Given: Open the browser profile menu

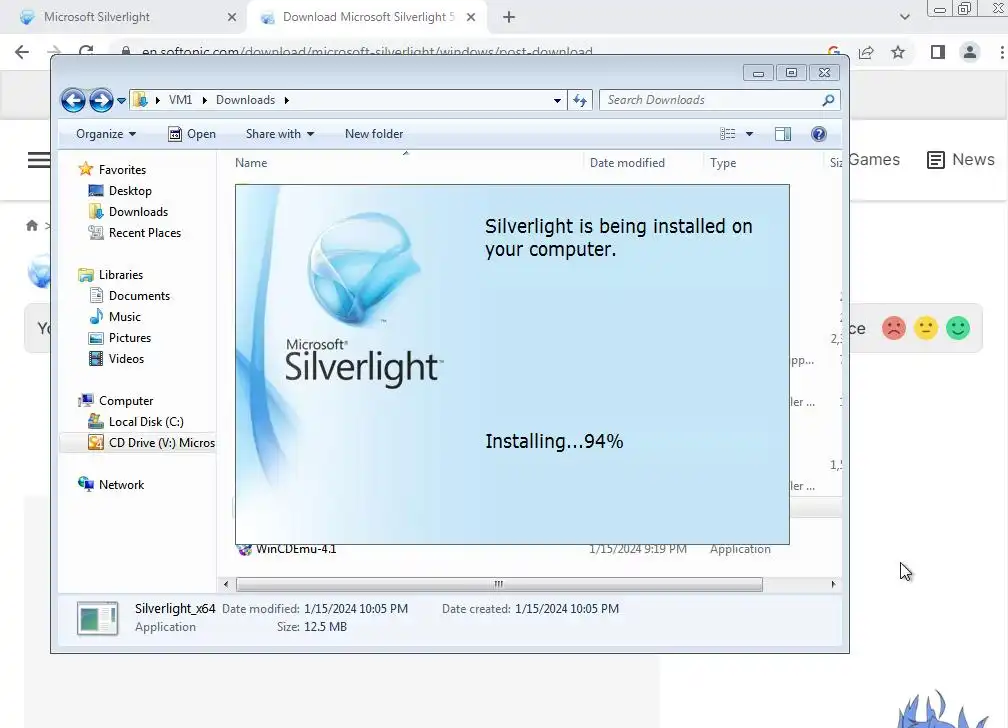Looking at the screenshot, I should 969,52.
